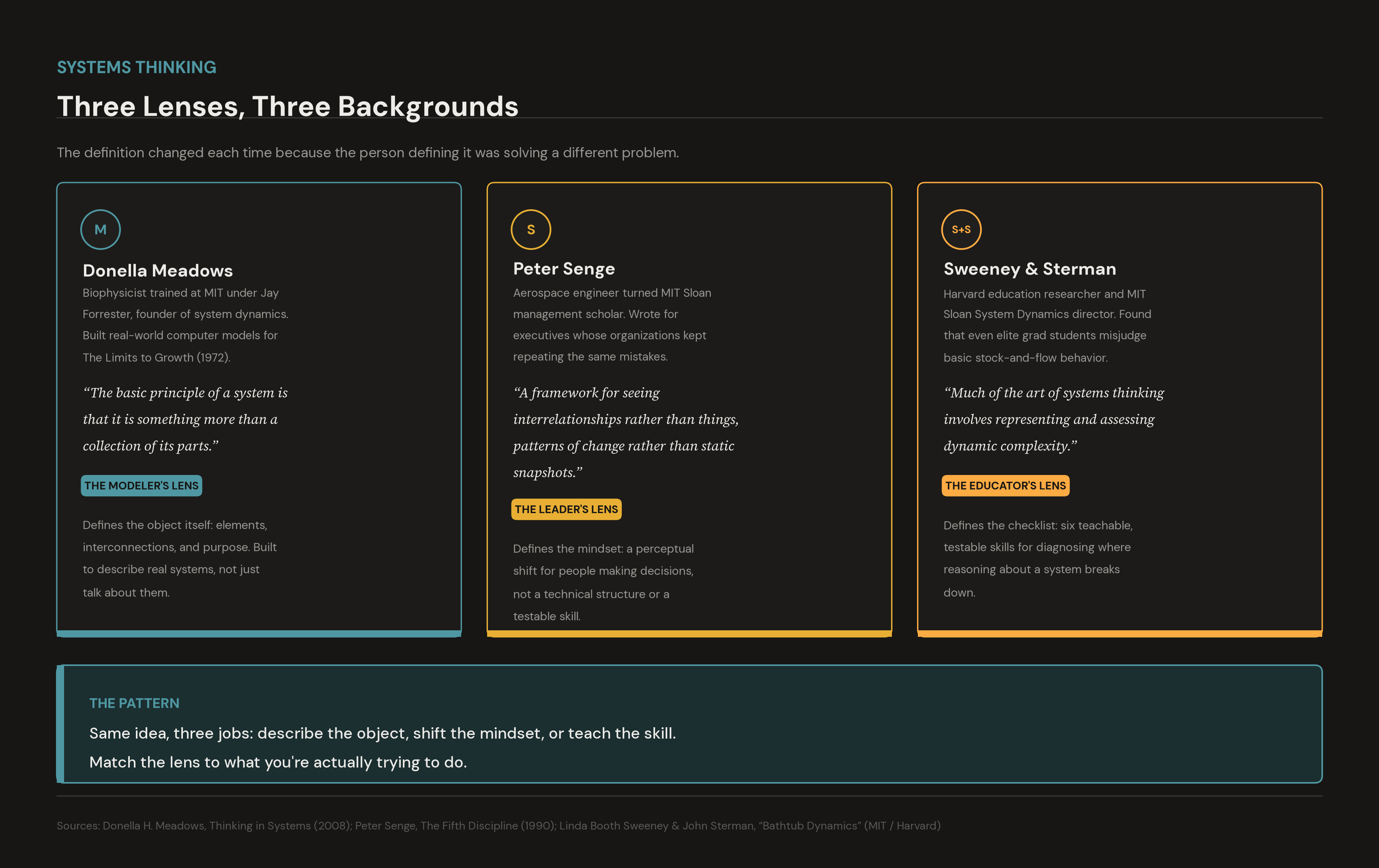
Task: Click THE LEADER'S LENS badge
Action: pyautogui.click(x=566, y=509)
